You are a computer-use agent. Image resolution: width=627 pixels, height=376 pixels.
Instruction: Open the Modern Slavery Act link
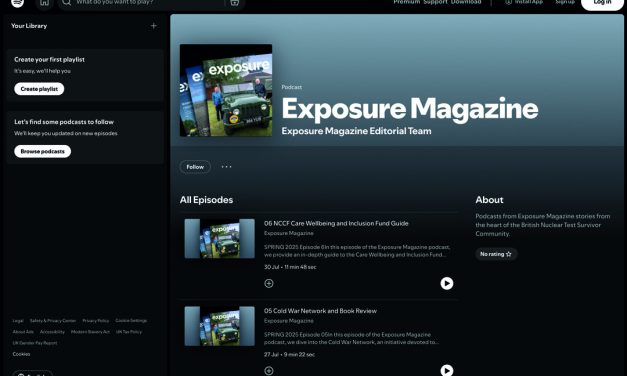[x=90, y=332]
